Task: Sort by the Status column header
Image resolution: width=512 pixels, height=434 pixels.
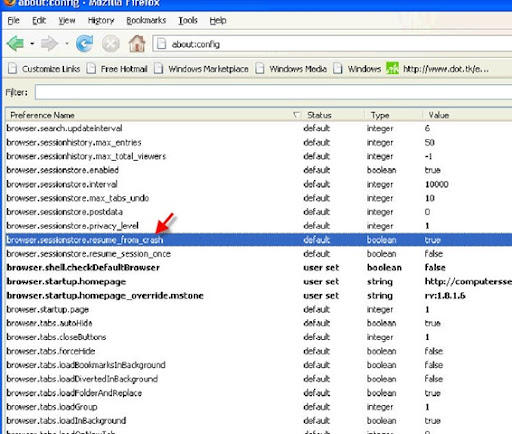Action: coord(333,115)
